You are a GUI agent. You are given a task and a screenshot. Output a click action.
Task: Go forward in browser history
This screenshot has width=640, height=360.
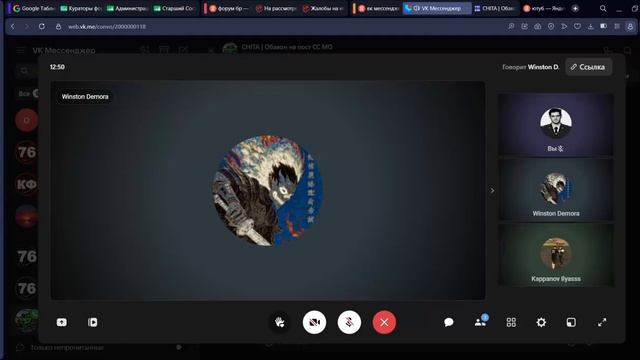[27, 26]
